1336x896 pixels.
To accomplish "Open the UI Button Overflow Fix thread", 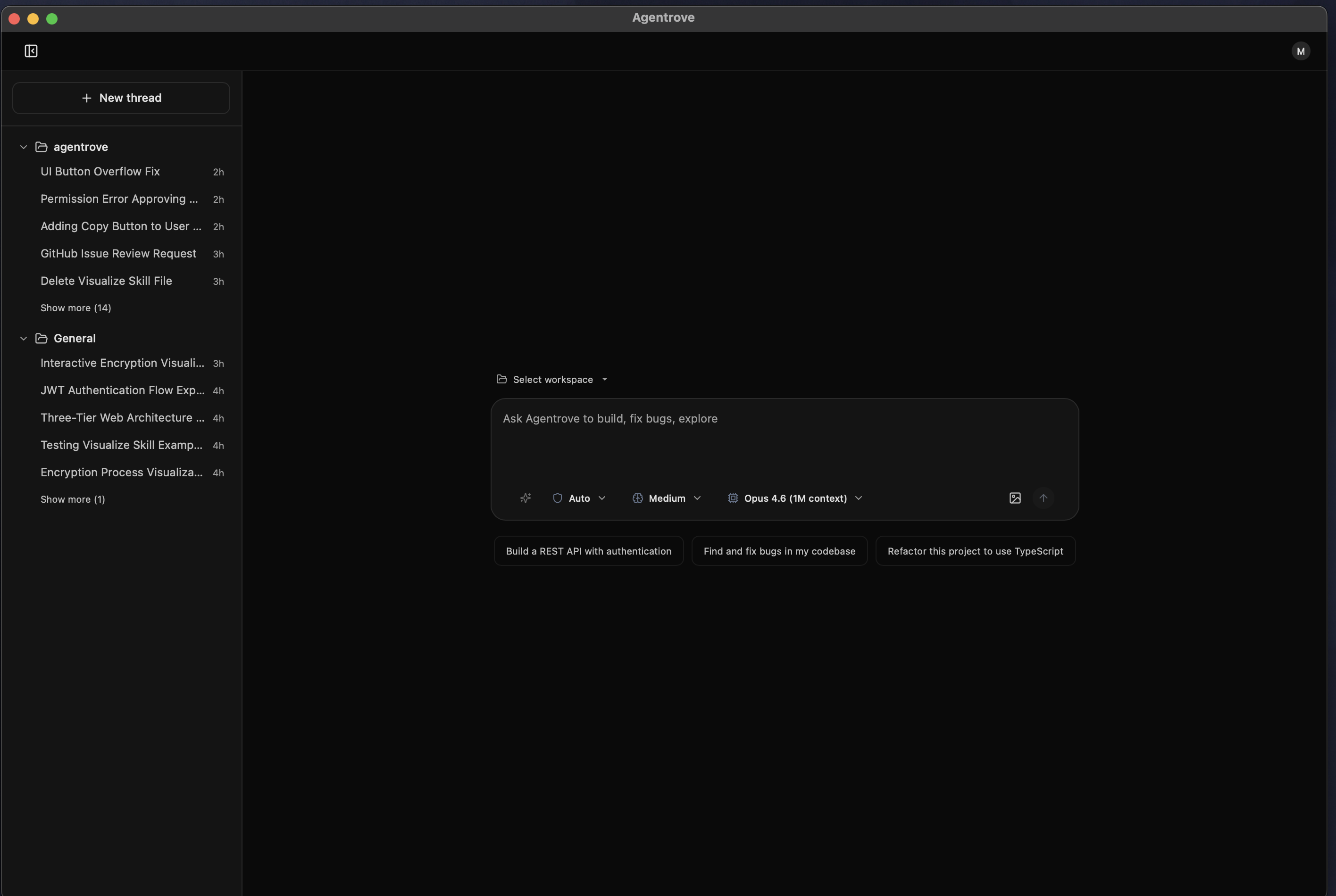I will point(100,172).
